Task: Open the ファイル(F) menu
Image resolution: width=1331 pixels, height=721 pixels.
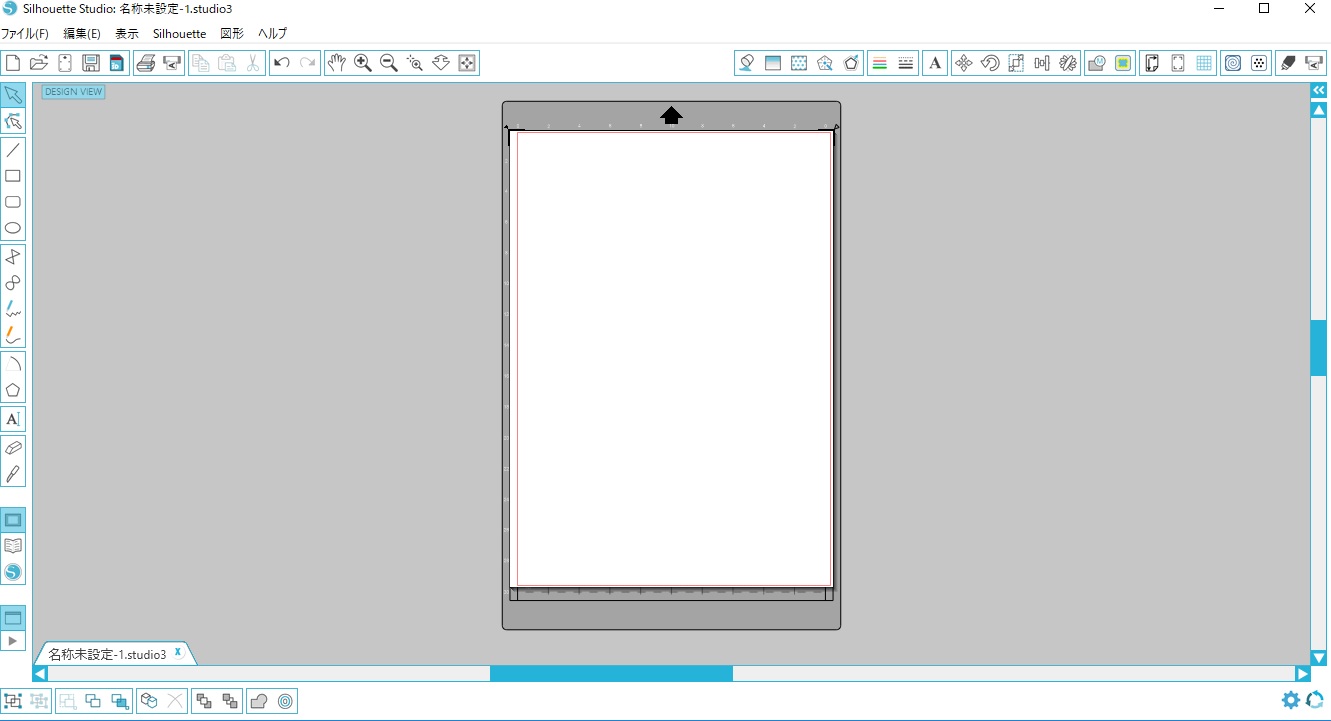Action: (x=26, y=33)
